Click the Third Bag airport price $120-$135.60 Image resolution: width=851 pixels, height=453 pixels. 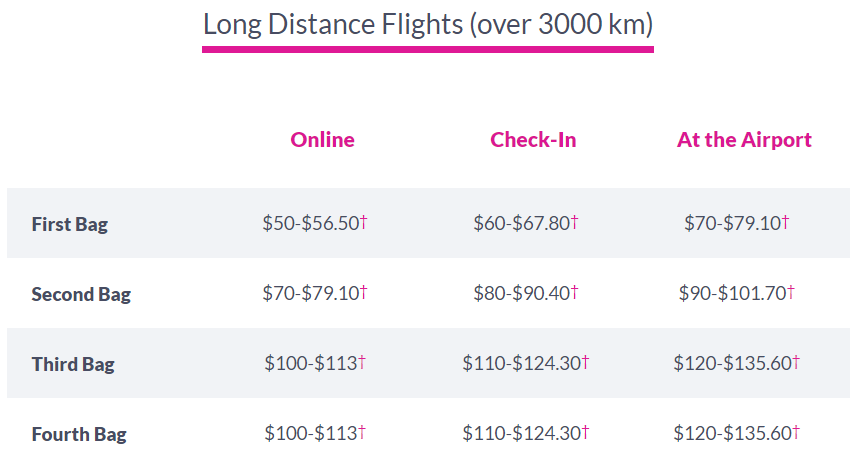pos(732,363)
